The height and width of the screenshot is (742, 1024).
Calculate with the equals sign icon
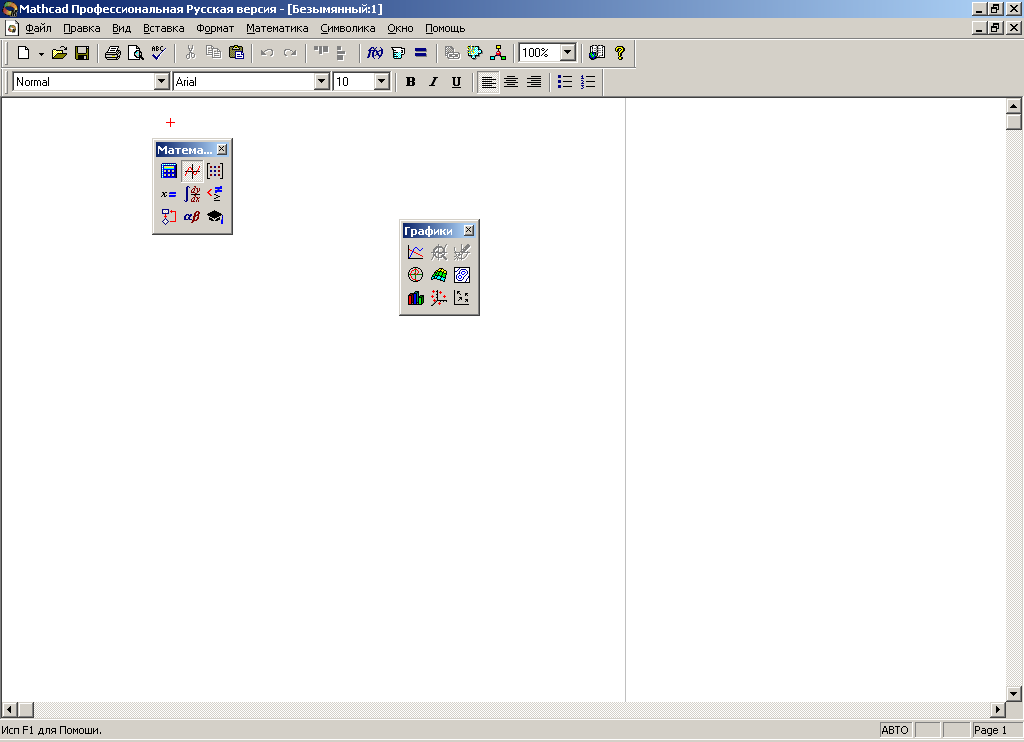[x=421, y=53]
